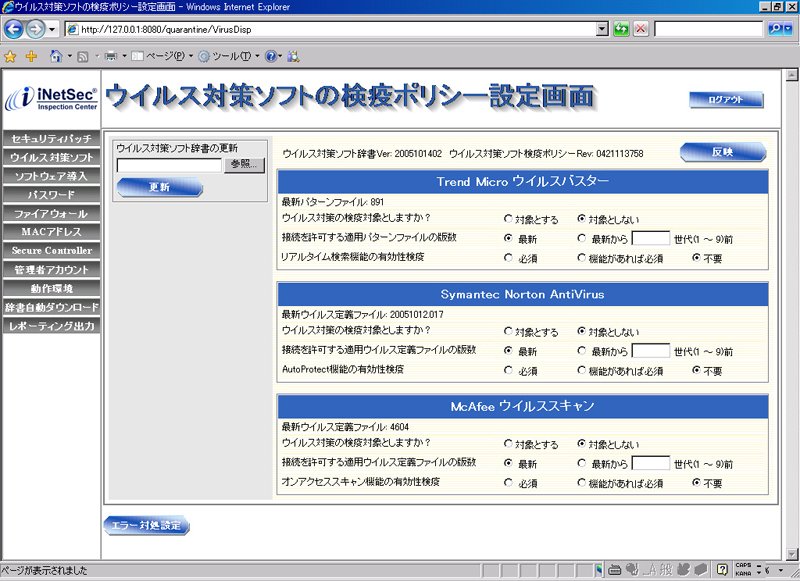
Task: Open ウイルス対策ソフト sidebar menu
Action: pyautogui.click(x=51, y=158)
